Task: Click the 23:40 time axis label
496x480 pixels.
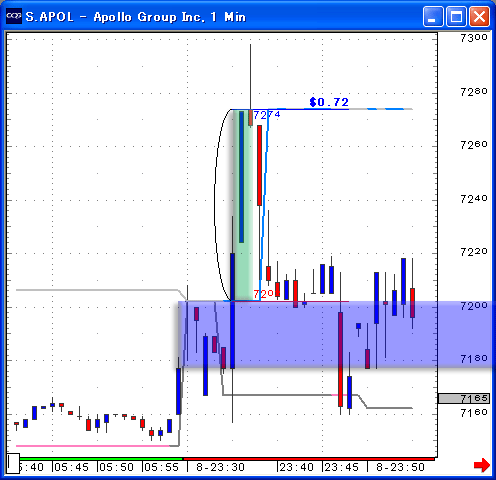Action: (296, 467)
